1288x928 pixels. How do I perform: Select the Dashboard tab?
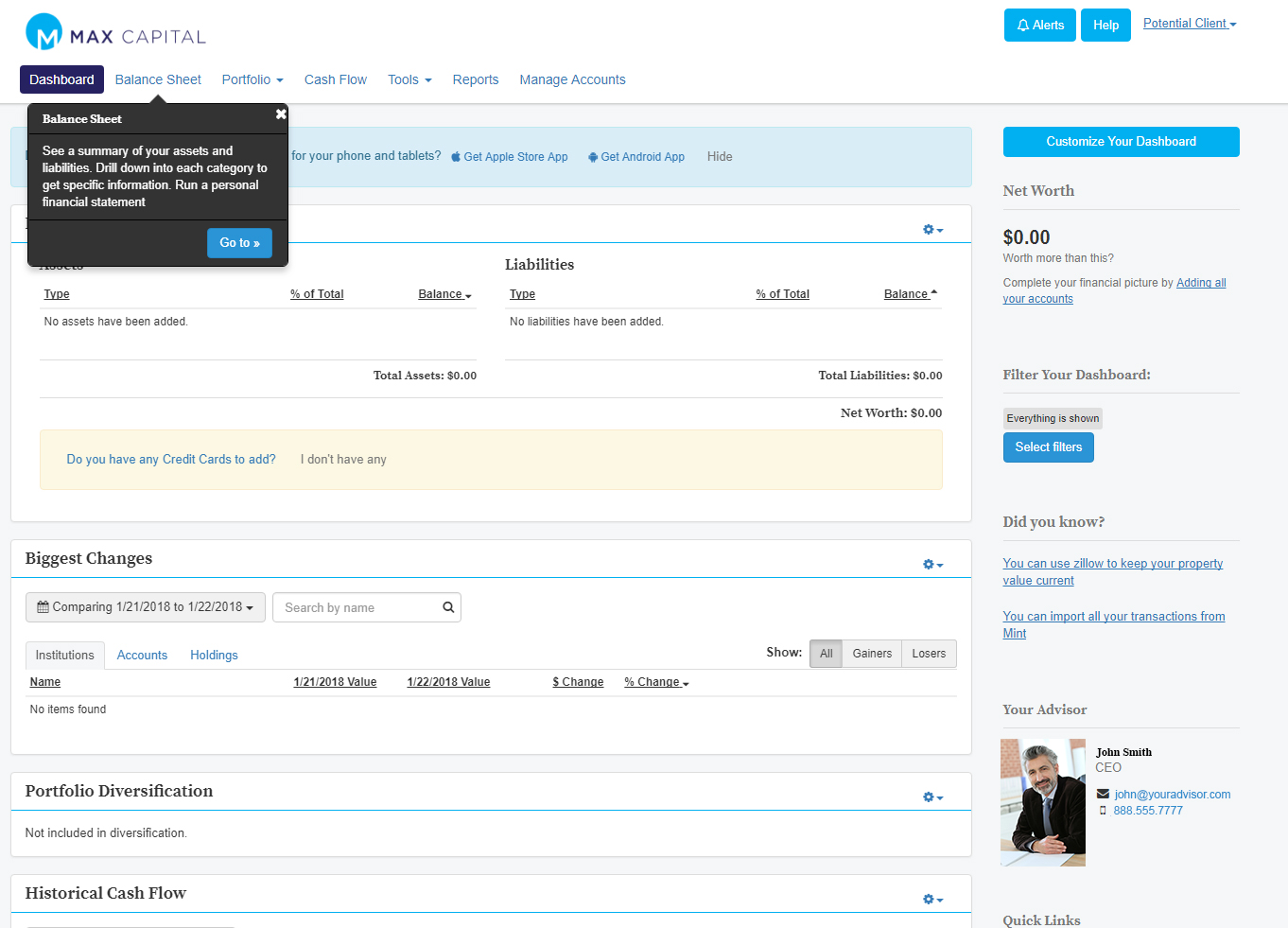pyautogui.click(x=61, y=79)
